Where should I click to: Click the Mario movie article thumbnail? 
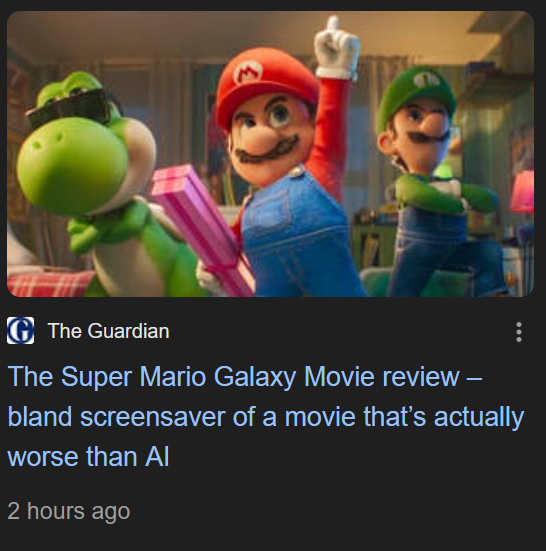(x=271, y=154)
